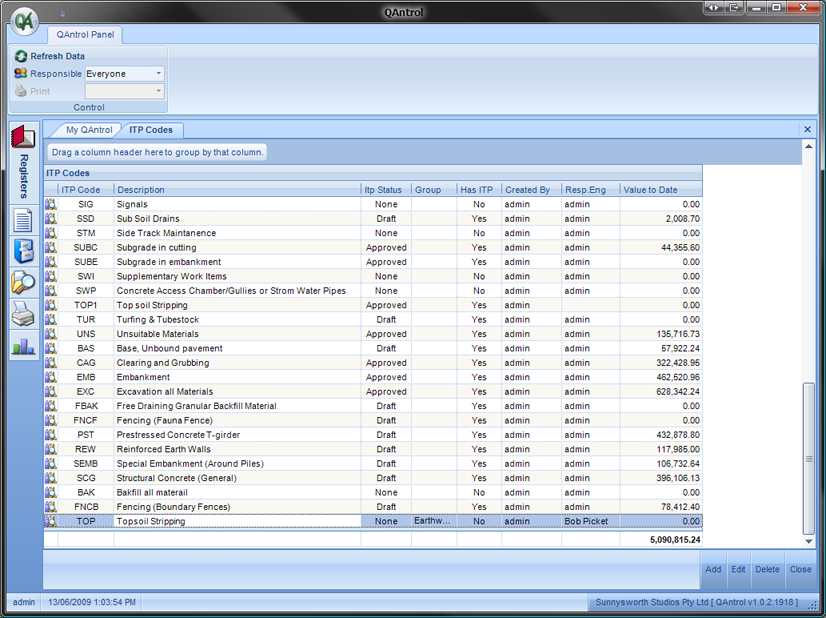The height and width of the screenshot is (618, 826).
Task: Expand the Responsible Everyone dropdown
Action: click(158, 74)
